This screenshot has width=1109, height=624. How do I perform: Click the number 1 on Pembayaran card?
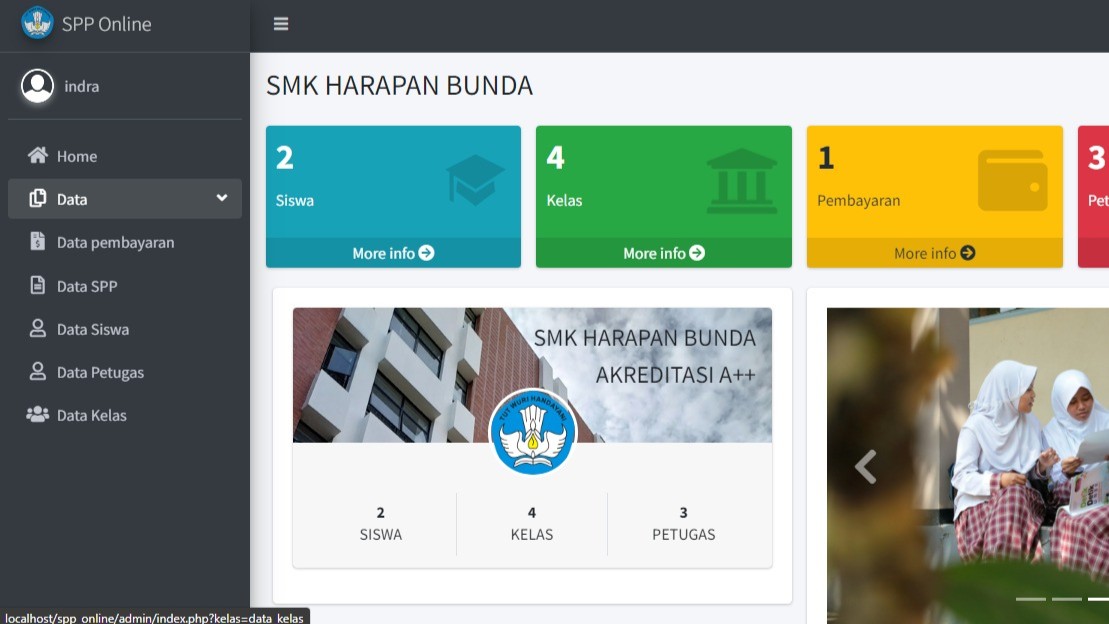tap(825, 158)
